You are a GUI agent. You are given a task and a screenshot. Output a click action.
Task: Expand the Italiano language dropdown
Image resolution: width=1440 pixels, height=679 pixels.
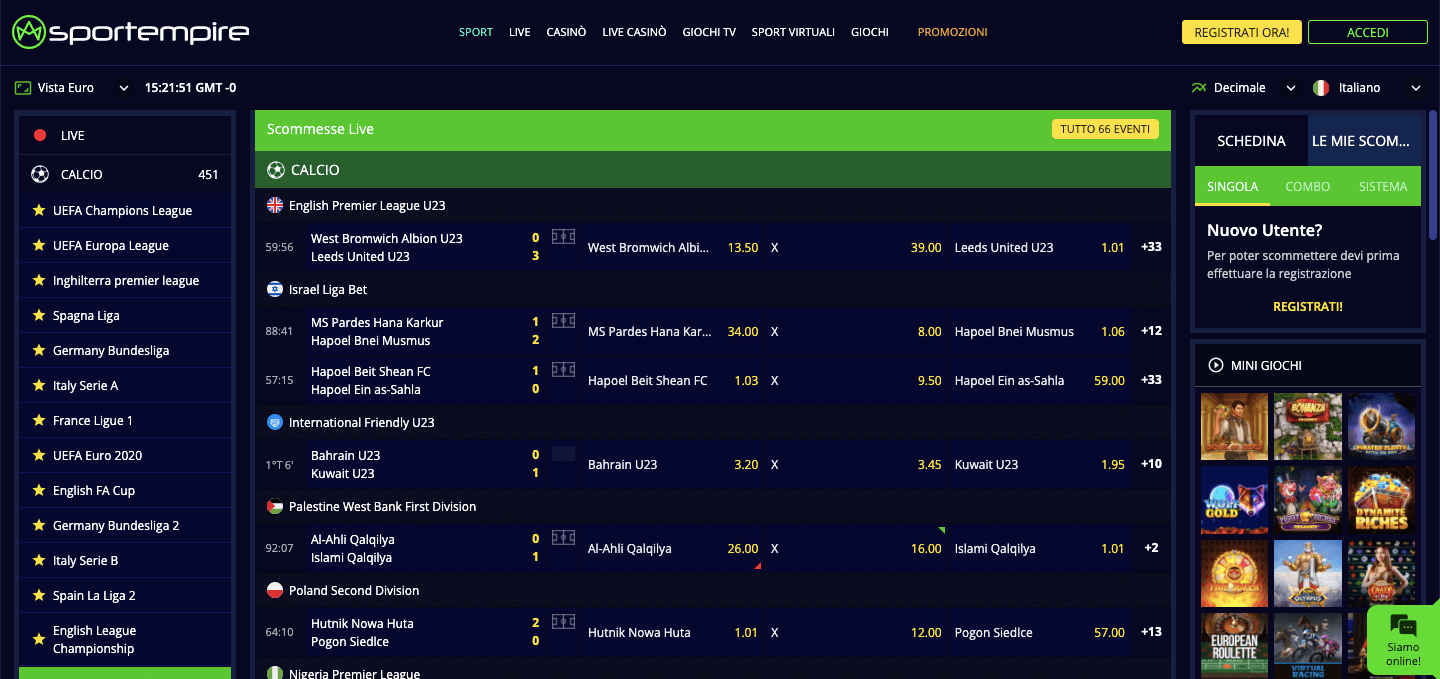1416,87
